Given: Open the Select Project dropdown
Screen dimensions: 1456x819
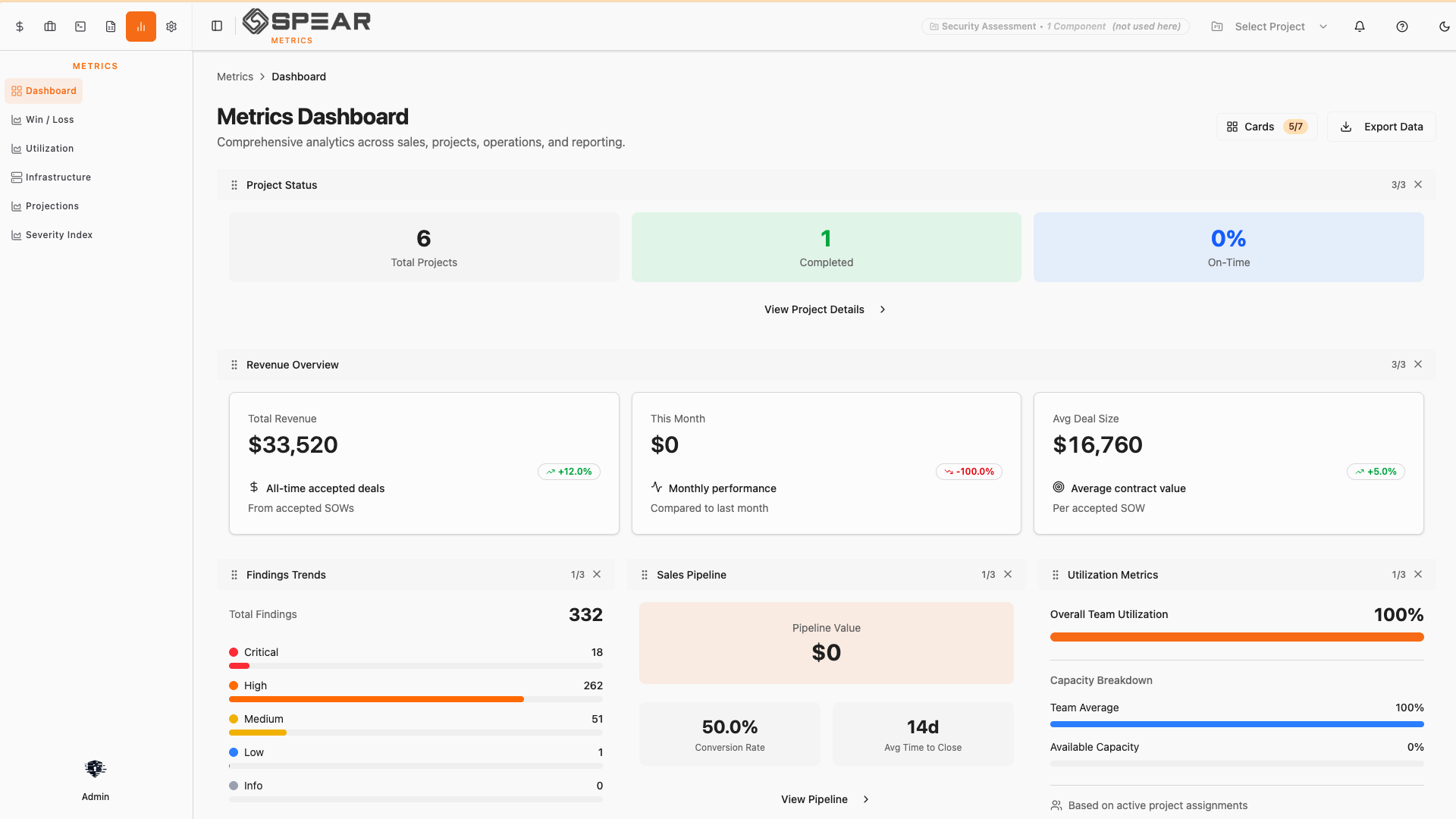Looking at the screenshot, I should [1270, 27].
